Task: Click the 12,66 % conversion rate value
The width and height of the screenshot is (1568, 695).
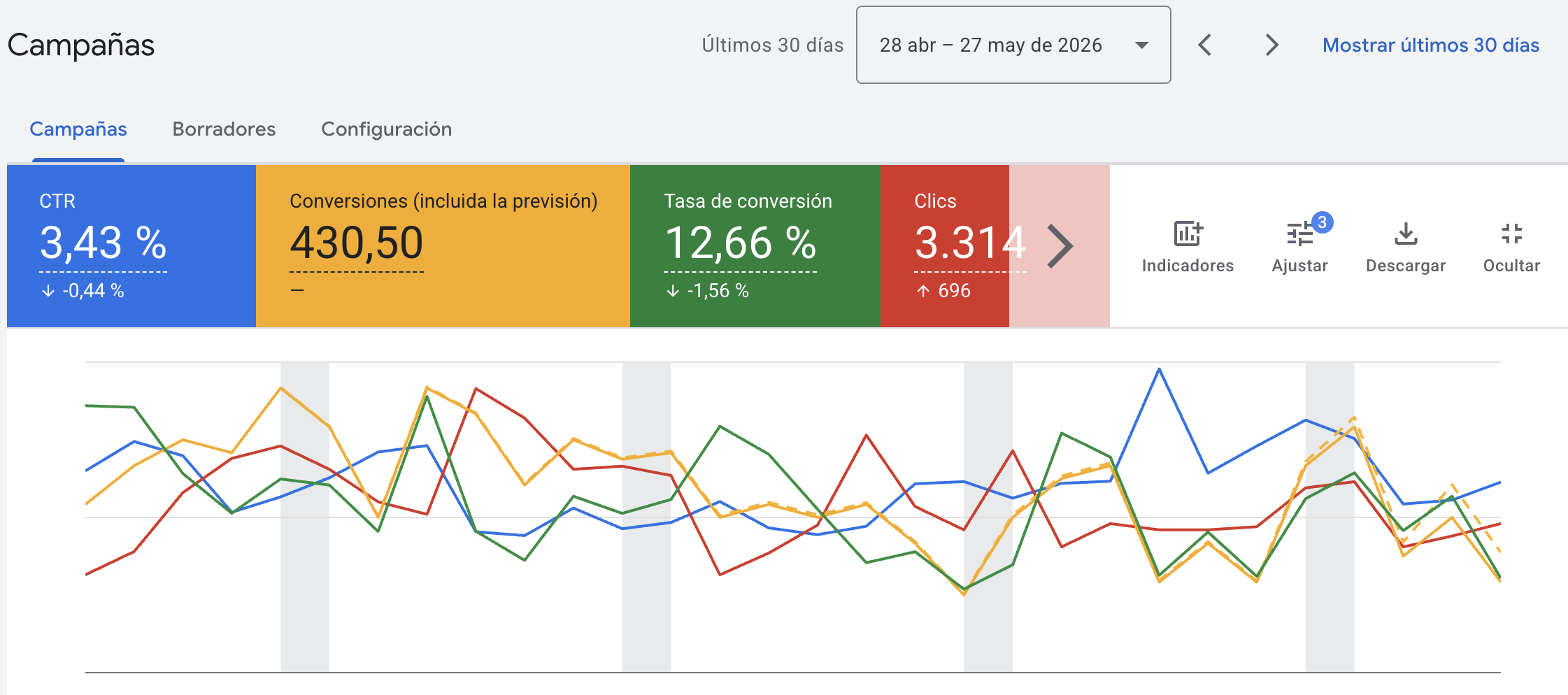Action: [x=740, y=243]
